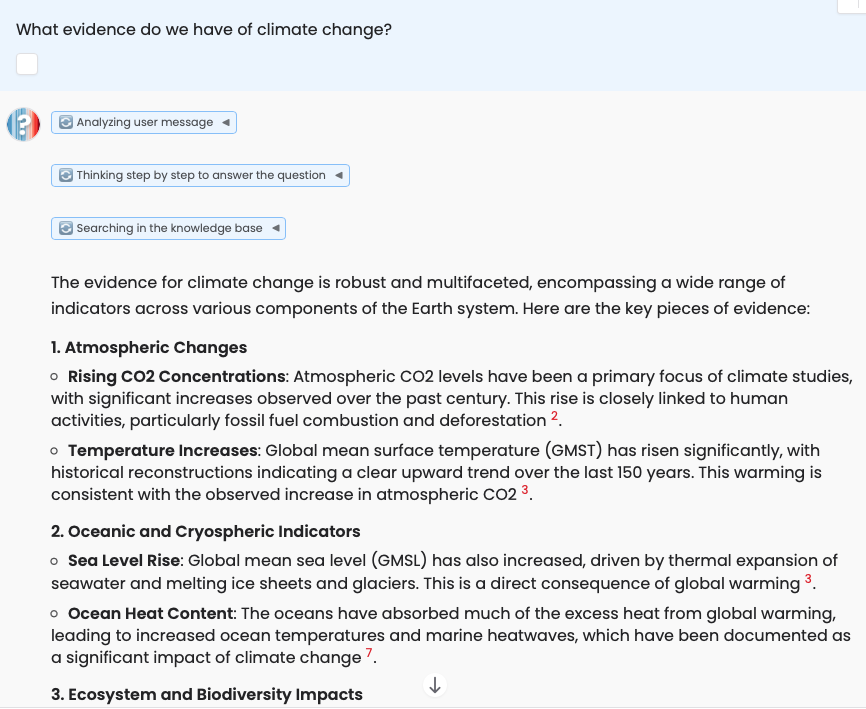Expand the Thinking step by step section
Viewport: 866px width, 709px height.
339,175
